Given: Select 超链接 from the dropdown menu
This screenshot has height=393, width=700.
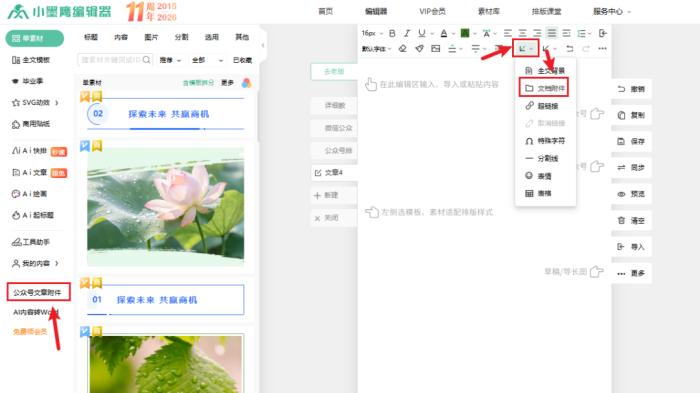Looking at the screenshot, I should coord(542,106).
